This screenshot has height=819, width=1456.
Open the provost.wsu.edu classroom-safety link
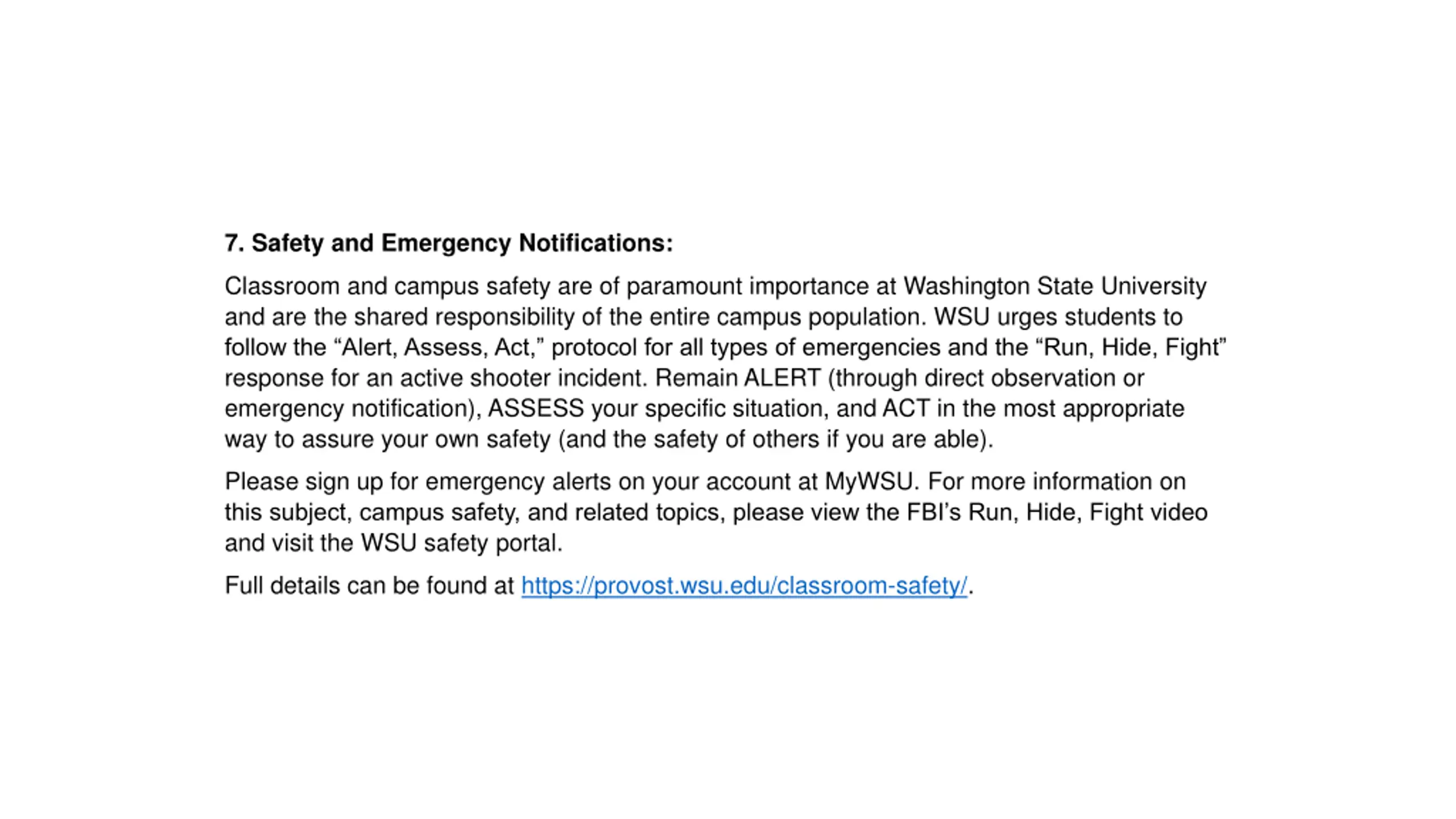pyautogui.click(x=744, y=586)
